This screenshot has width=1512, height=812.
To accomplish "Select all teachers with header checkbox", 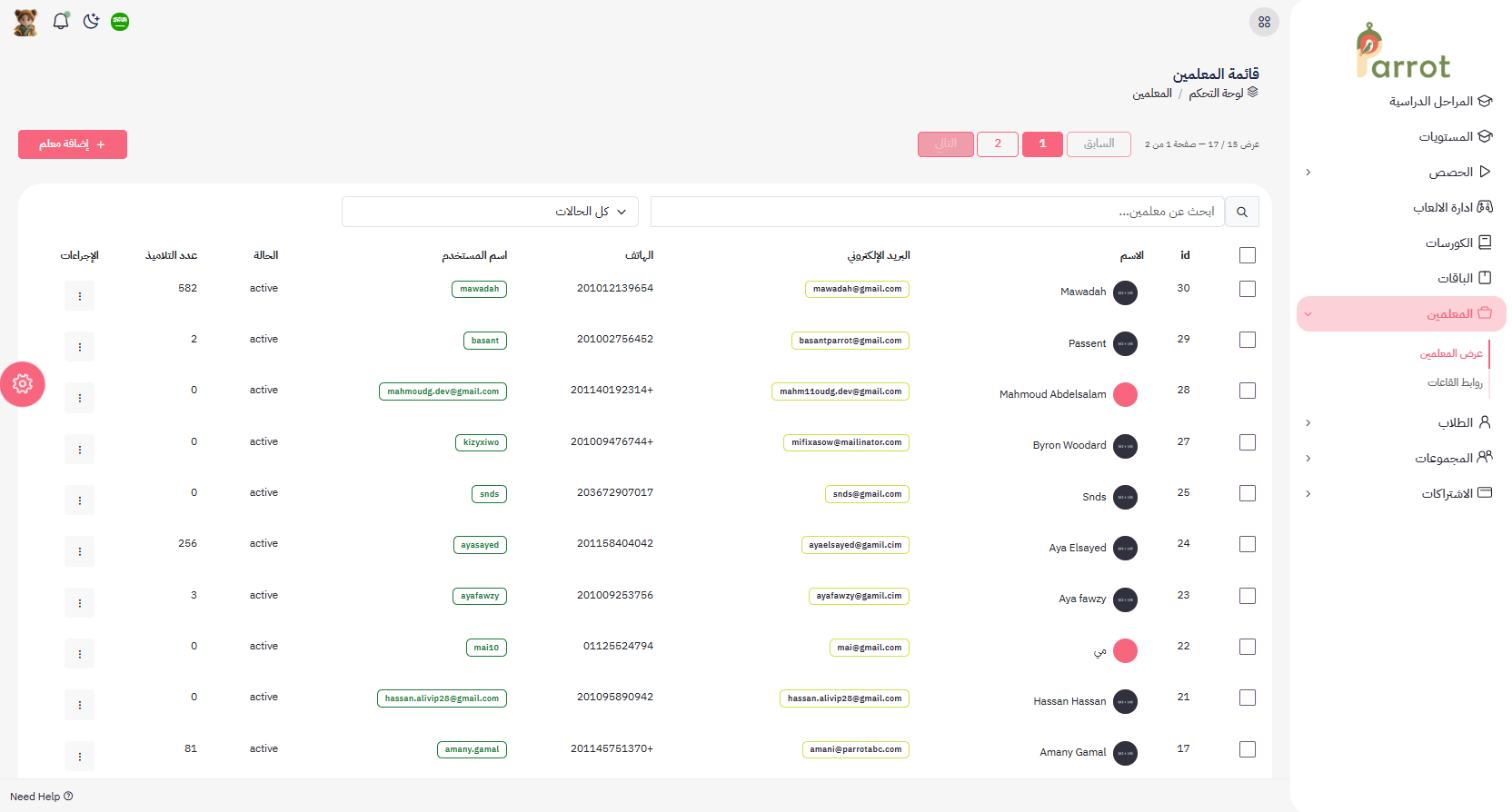I will pyautogui.click(x=1248, y=255).
